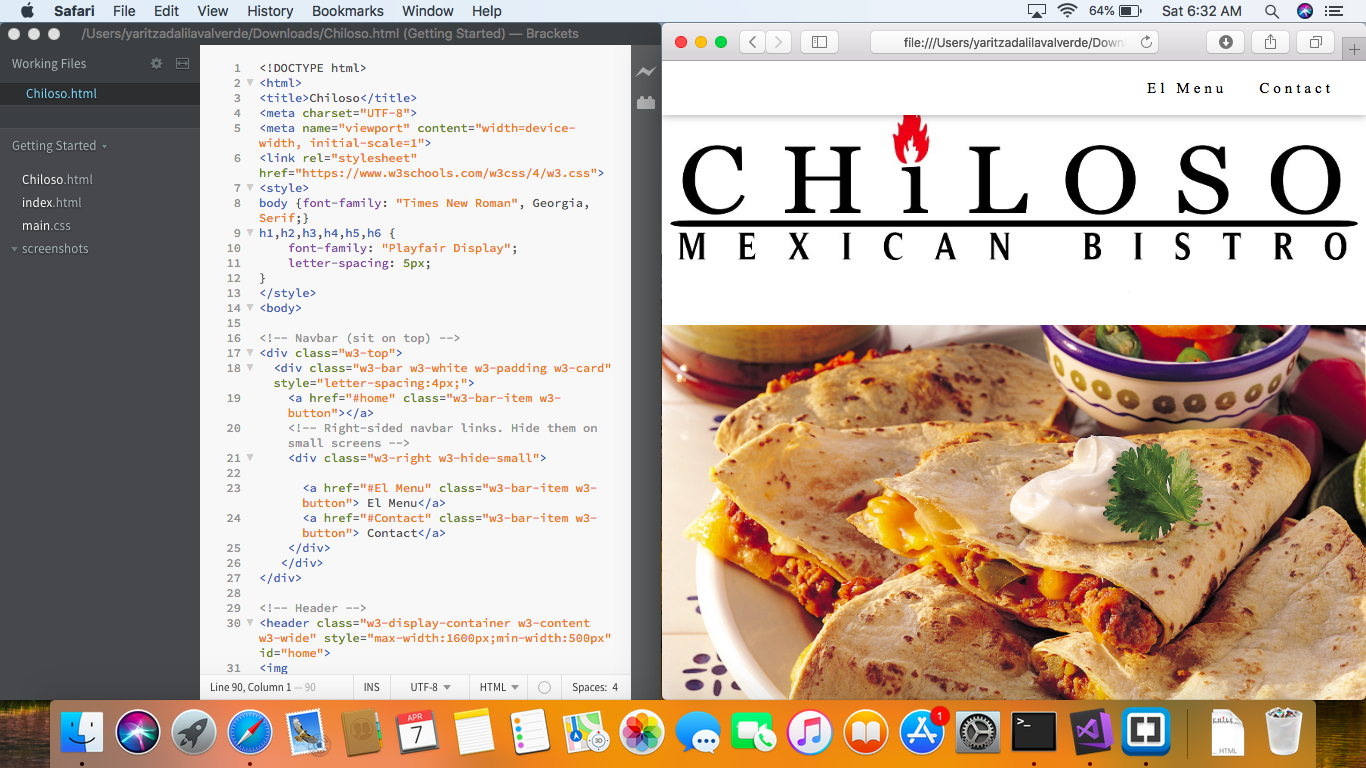Screen dimensions: 1366x768
Task: Open Chiloso.html in project tree
Action: tap(57, 179)
